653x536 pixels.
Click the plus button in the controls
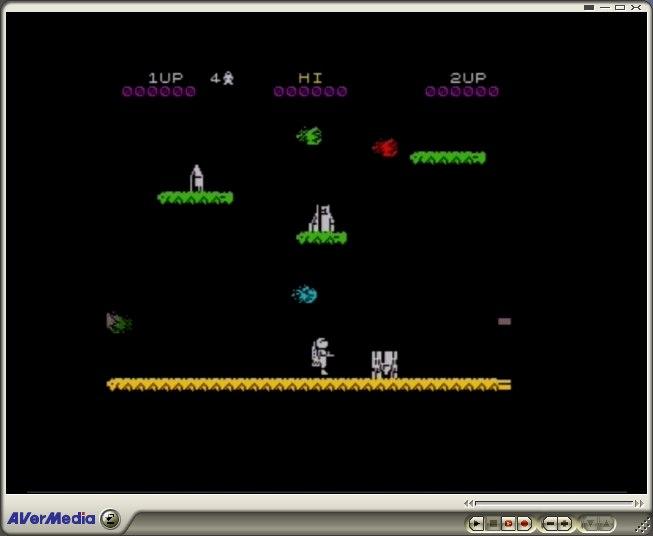[x=565, y=523]
